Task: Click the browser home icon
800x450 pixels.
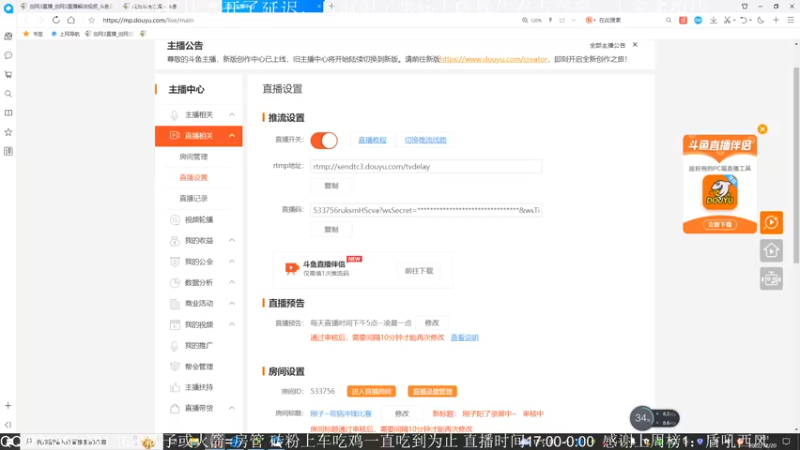Action: [x=71, y=20]
